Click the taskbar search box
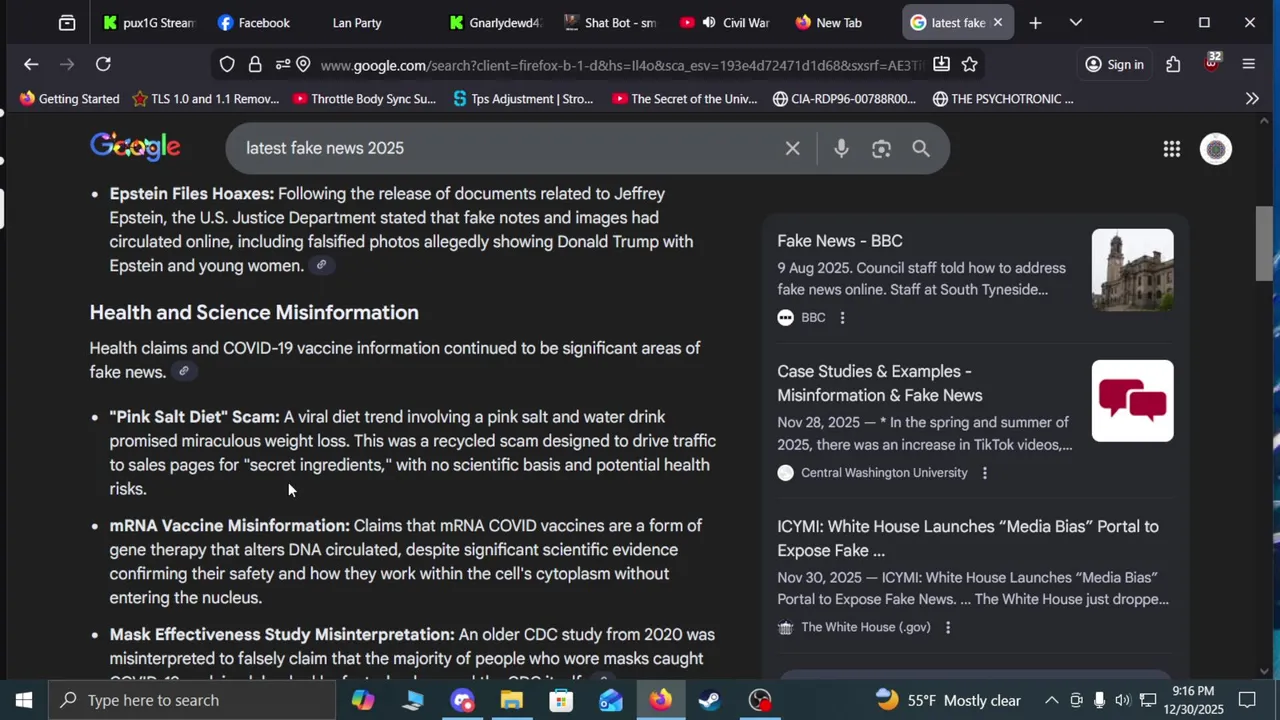 tap(192, 700)
